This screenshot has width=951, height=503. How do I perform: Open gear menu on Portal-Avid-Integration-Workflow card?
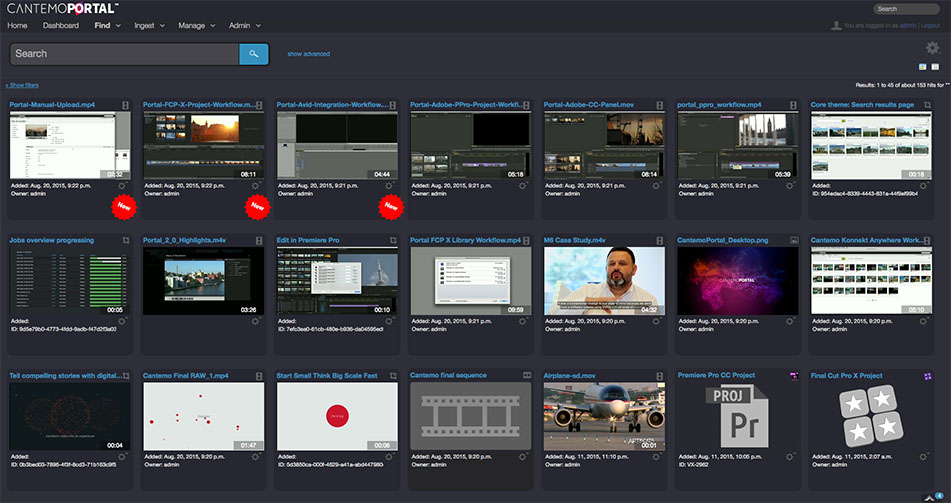pos(389,186)
